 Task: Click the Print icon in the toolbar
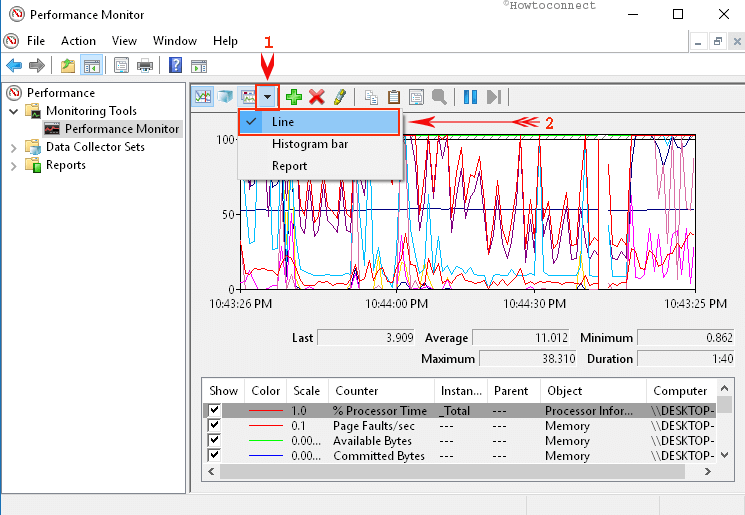(145, 65)
